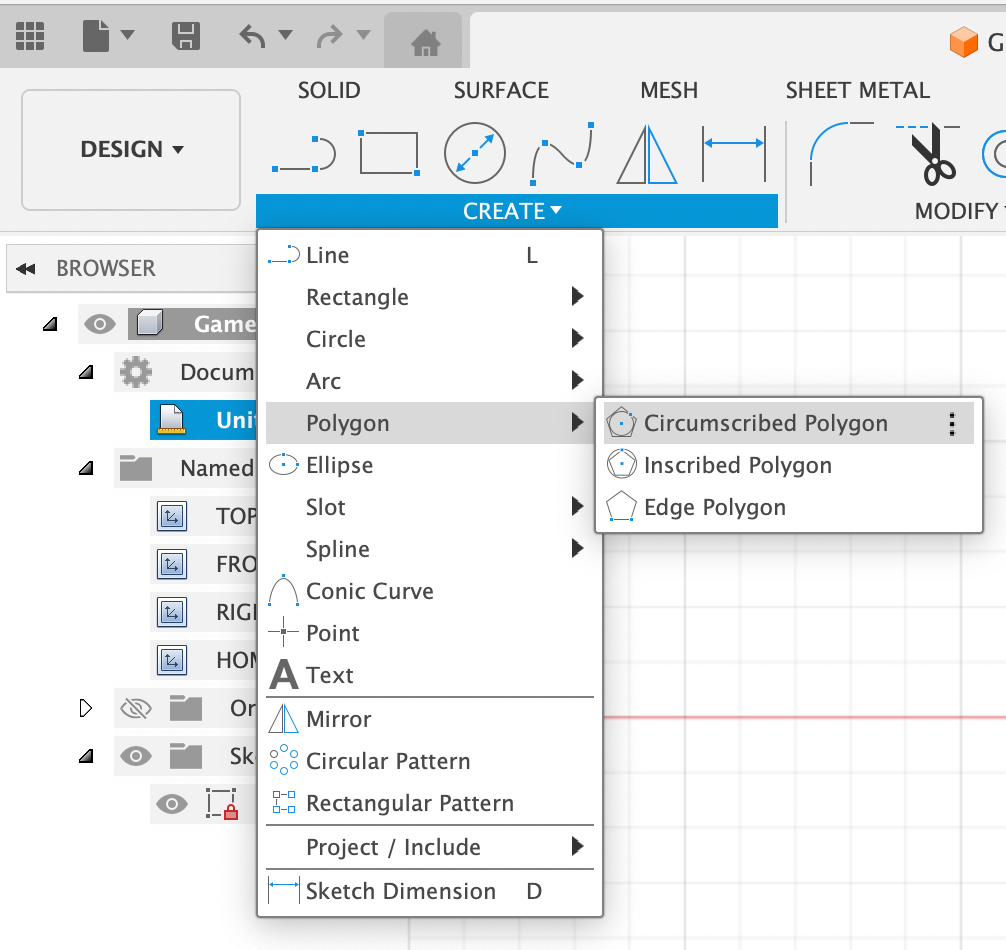The width and height of the screenshot is (1006, 950).
Task: Select the Trim scissors tool
Action: click(928, 155)
